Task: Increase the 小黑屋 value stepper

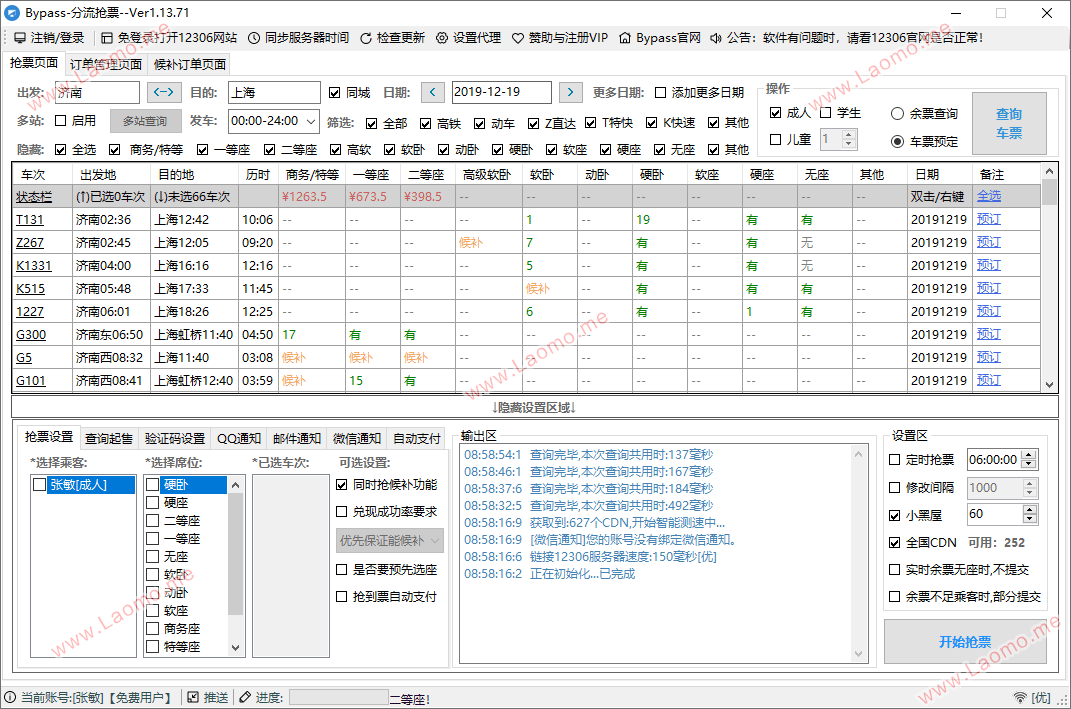Action: (1029, 510)
